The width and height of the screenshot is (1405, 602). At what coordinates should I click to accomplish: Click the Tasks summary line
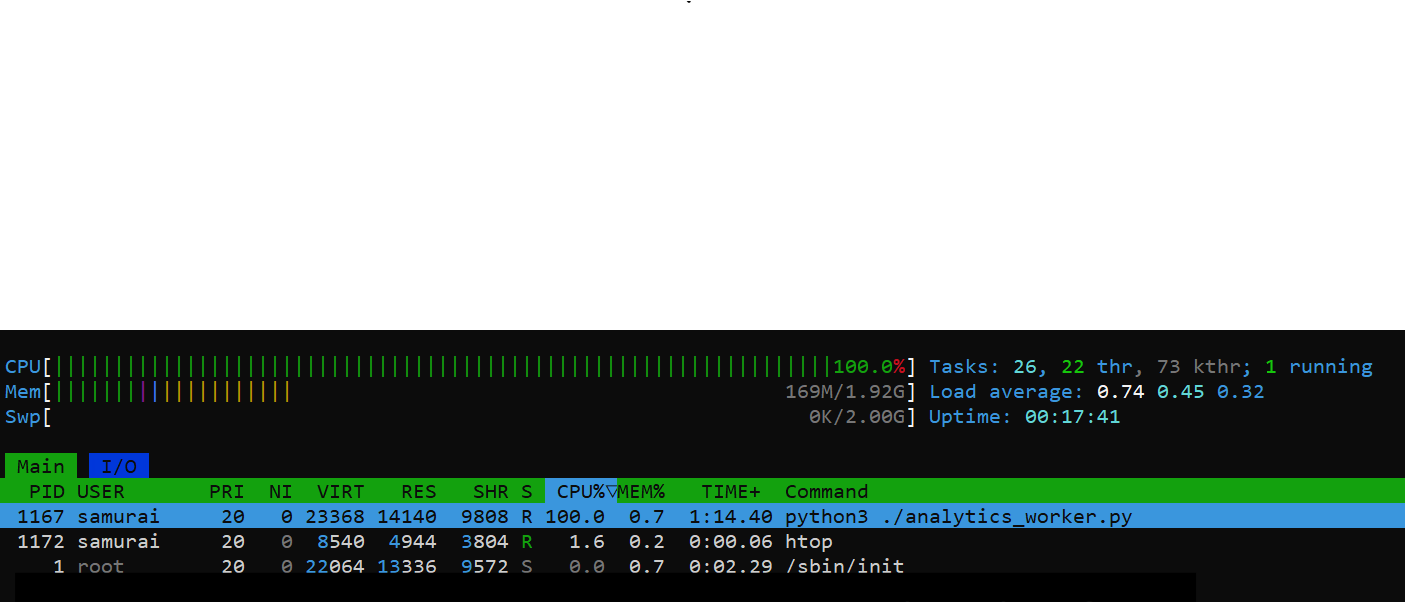[1151, 367]
